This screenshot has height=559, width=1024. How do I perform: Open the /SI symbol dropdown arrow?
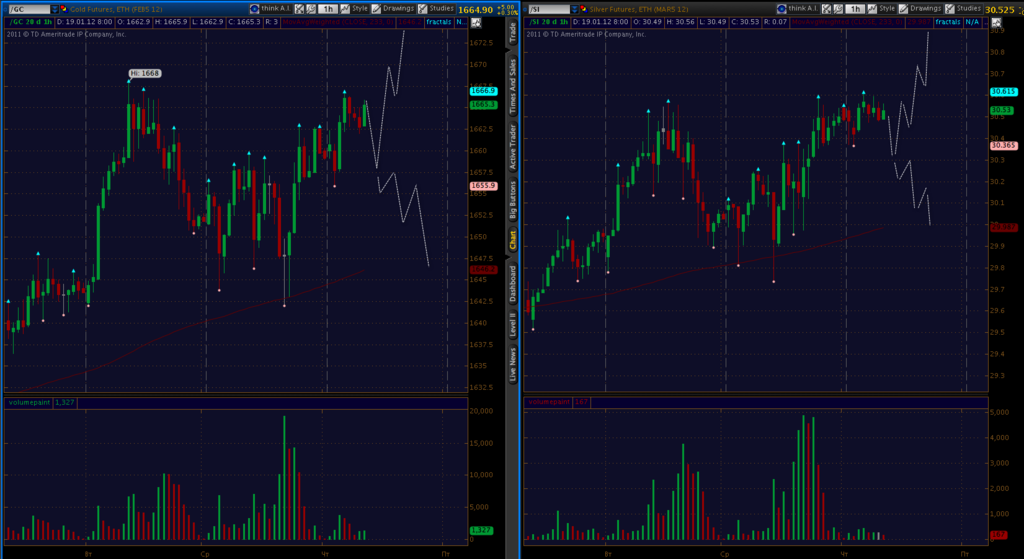point(577,9)
